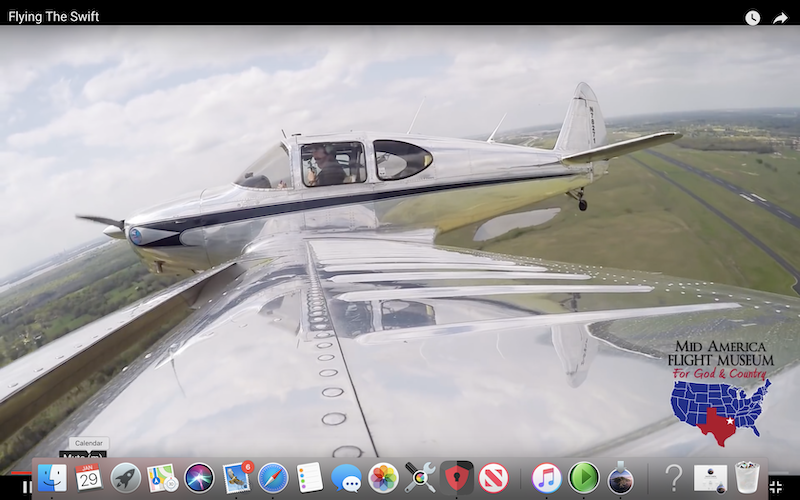Open the News app
Image resolution: width=800 pixels, height=500 pixels.
[493, 478]
